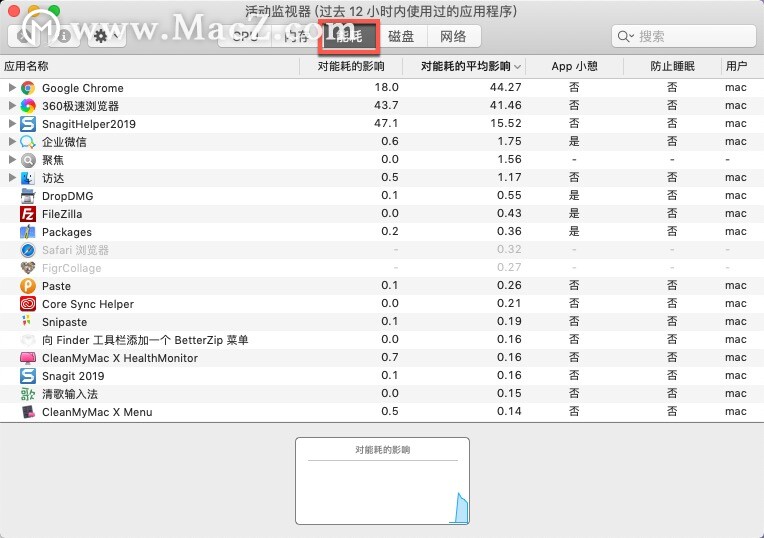
Task: Click the search magnifier icon
Action: point(625,36)
